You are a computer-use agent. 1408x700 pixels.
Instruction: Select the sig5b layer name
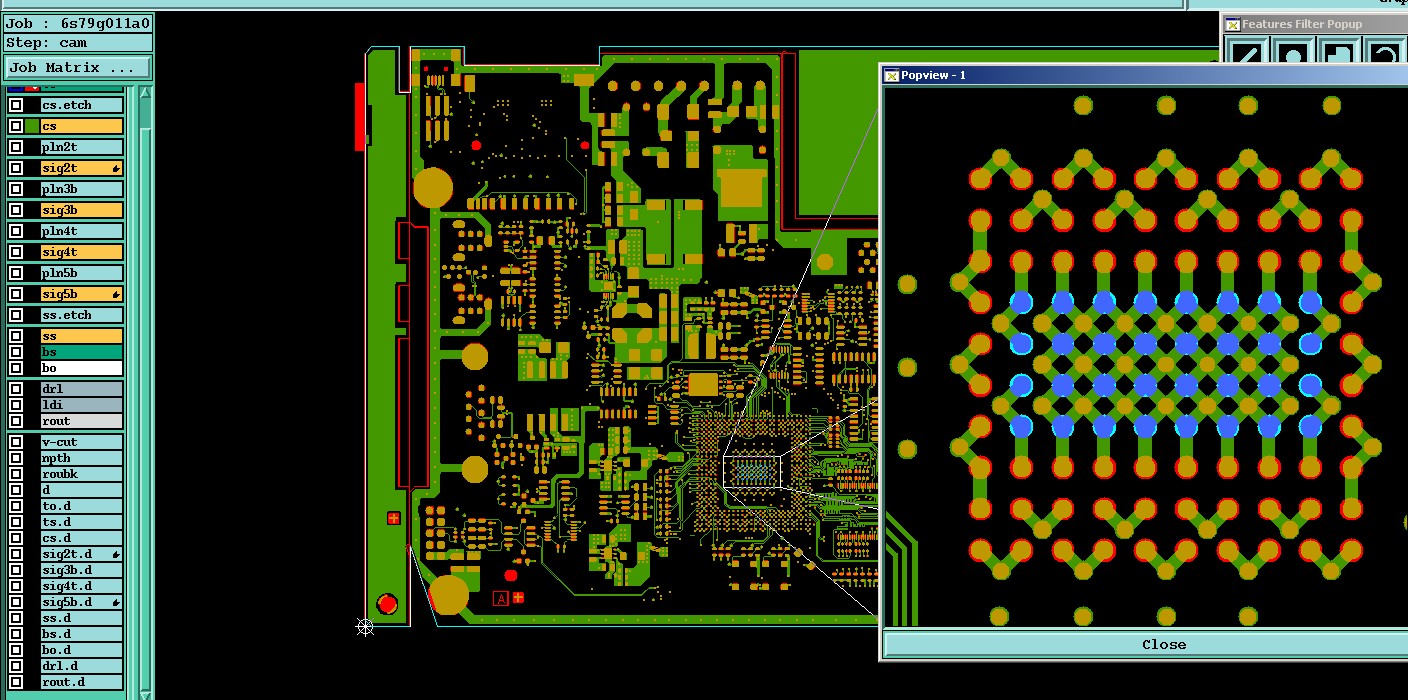click(x=82, y=294)
